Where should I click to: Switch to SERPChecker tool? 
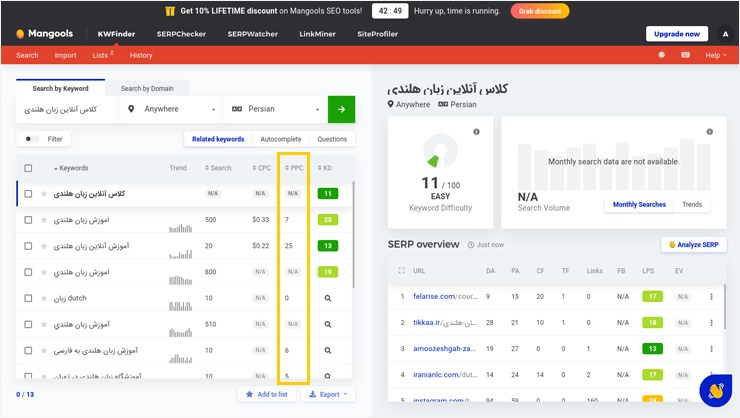tap(181, 34)
